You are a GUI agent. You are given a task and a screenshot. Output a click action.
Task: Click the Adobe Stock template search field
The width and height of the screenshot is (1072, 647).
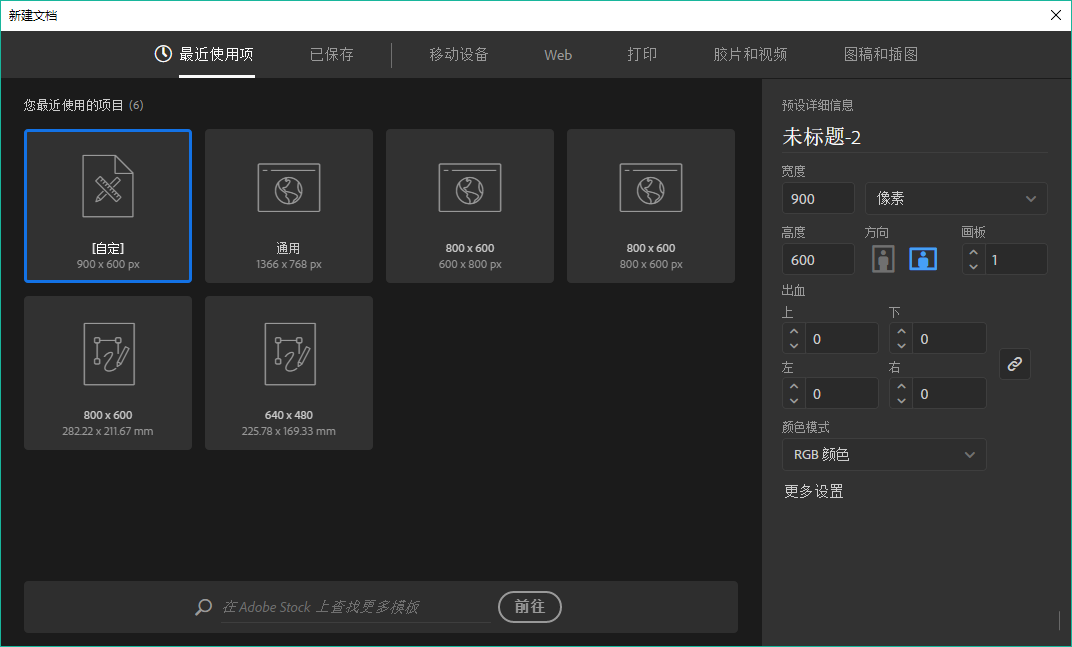pyautogui.click(x=356, y=607)
